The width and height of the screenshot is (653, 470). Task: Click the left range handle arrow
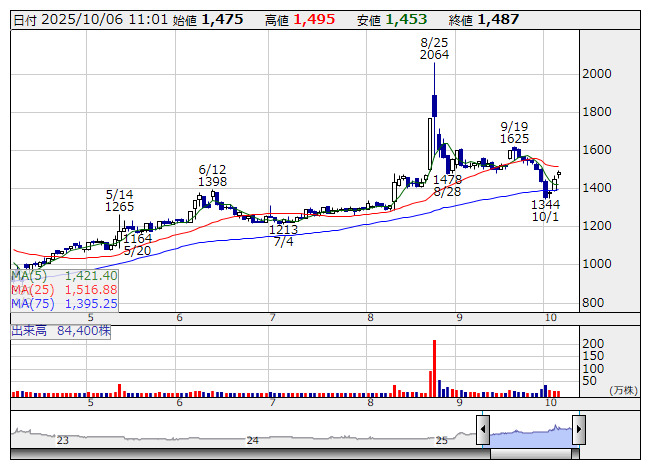pyautogui.click(x=483, y=430)
